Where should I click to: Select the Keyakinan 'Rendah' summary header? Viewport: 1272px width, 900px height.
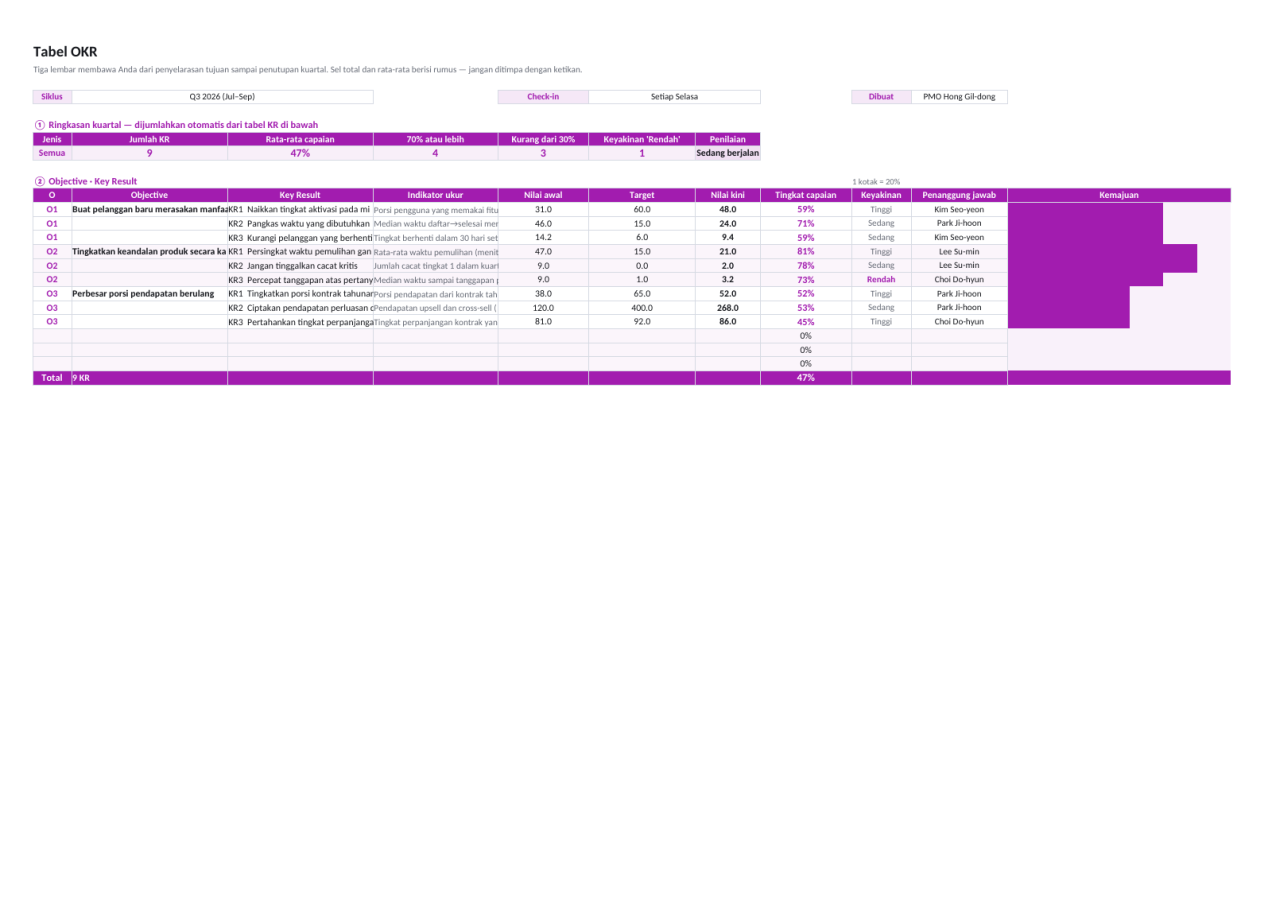[x=641, y=139]
